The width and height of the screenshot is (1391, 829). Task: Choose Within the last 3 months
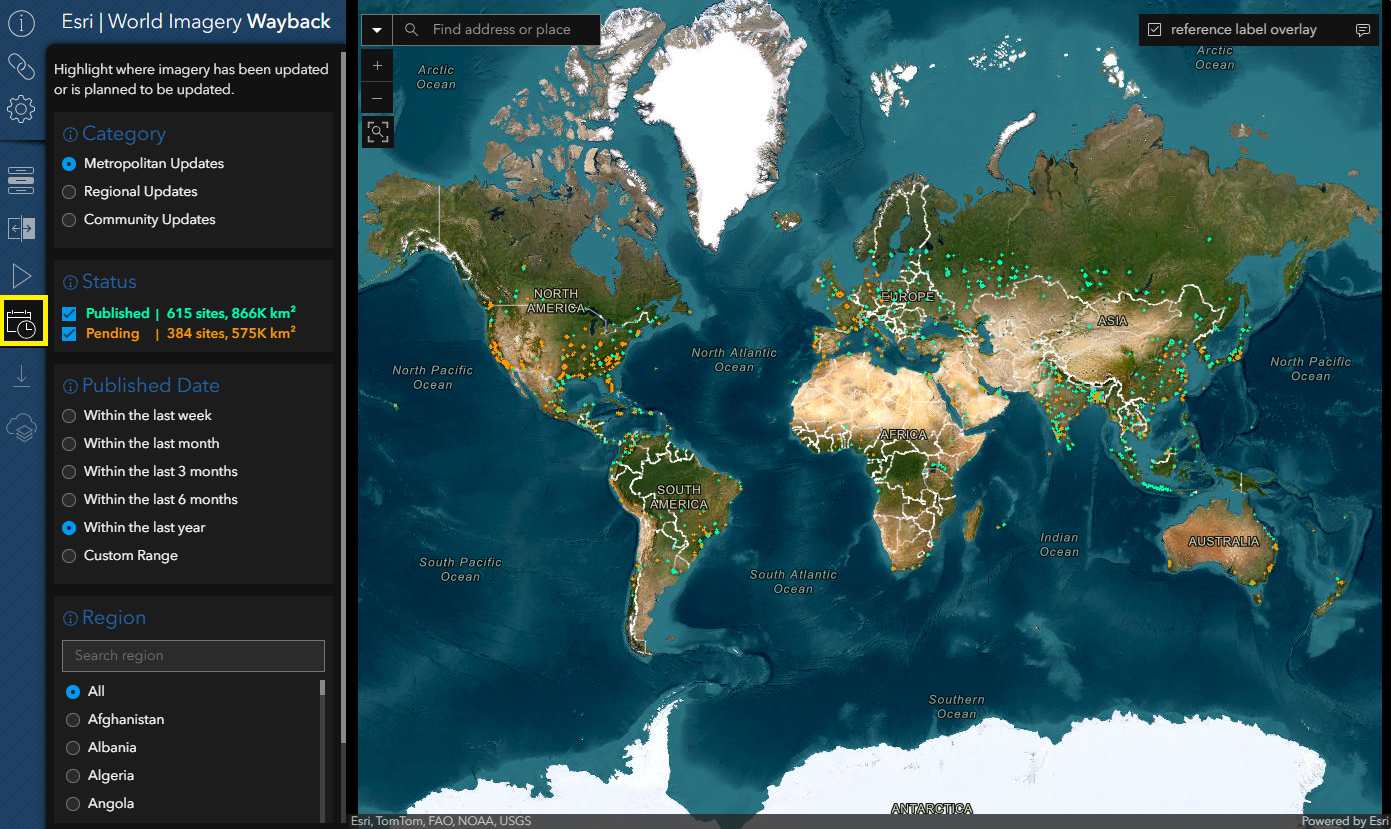(x=69, y=472)
